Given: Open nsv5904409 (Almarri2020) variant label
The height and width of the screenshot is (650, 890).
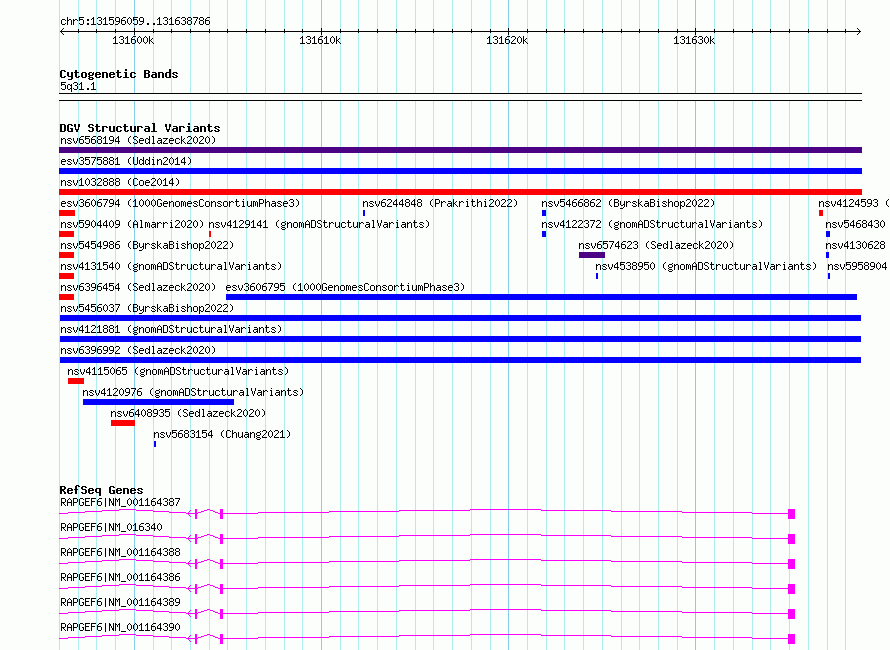Looking at the screenshot, I should (x=132, y=224).
